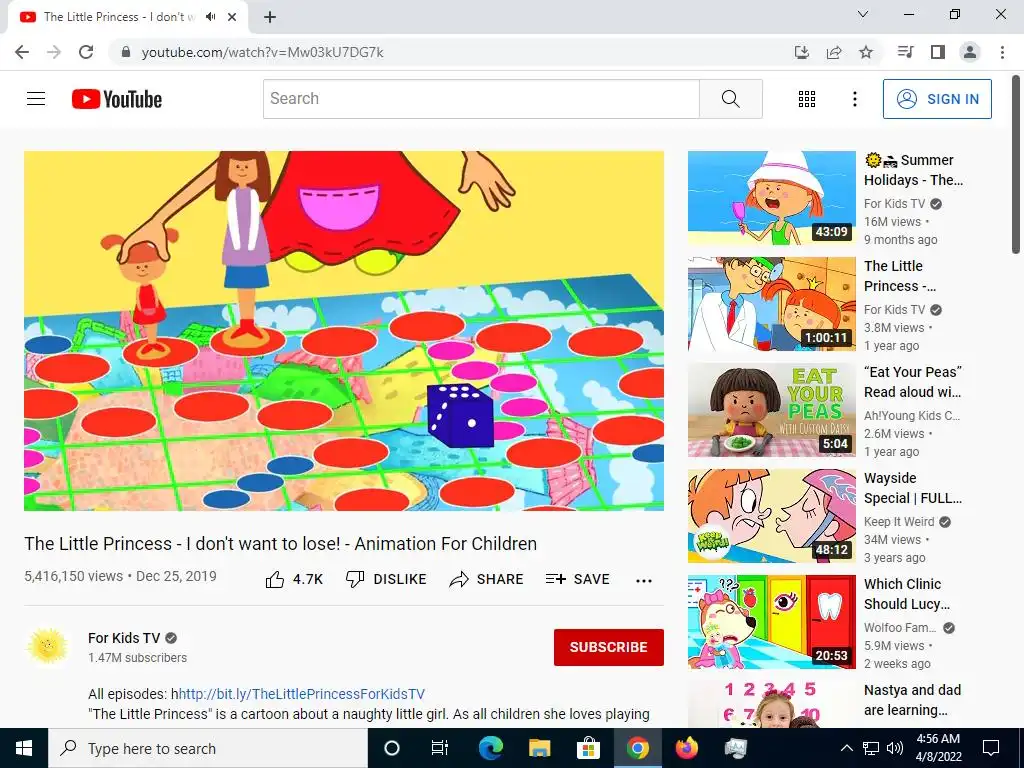Go back in browser history
The width and height of the screenshot is (1024, 768).
coord(22,52)
